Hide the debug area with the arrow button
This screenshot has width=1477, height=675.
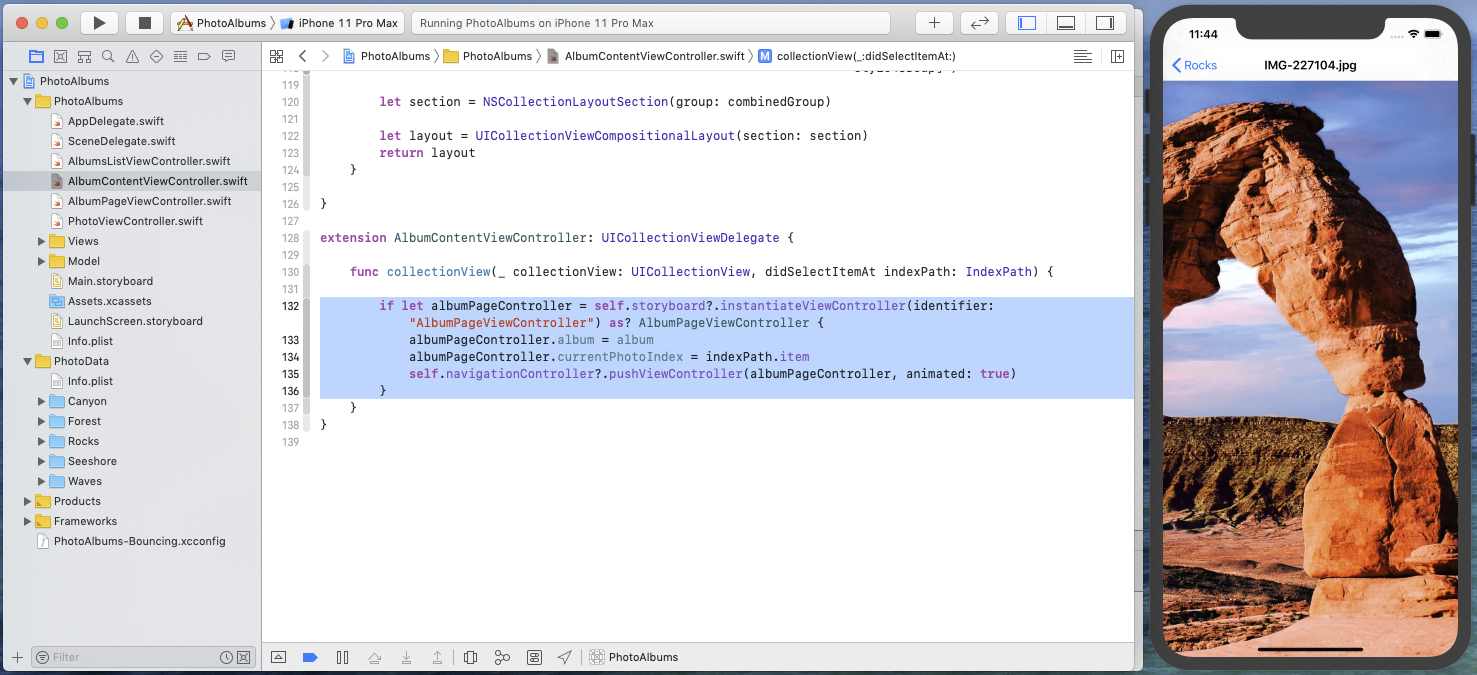(x=278, y=657)
